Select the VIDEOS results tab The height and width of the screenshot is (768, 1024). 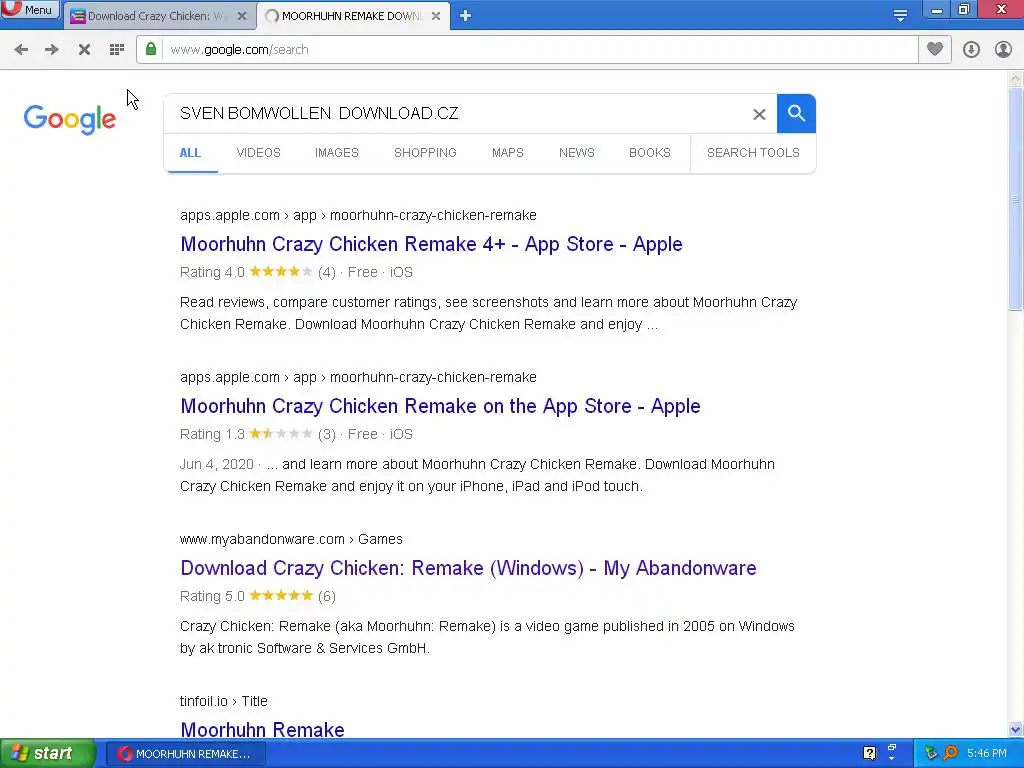tap(259, 153)
